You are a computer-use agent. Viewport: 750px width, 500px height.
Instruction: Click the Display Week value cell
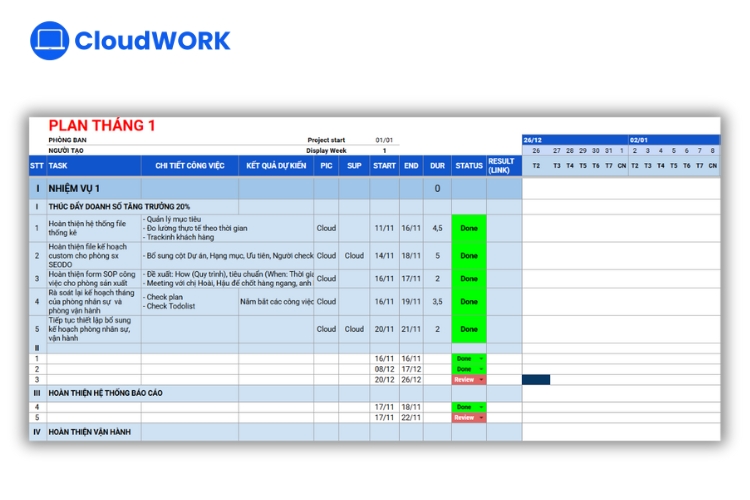click(x=384, y=151)
